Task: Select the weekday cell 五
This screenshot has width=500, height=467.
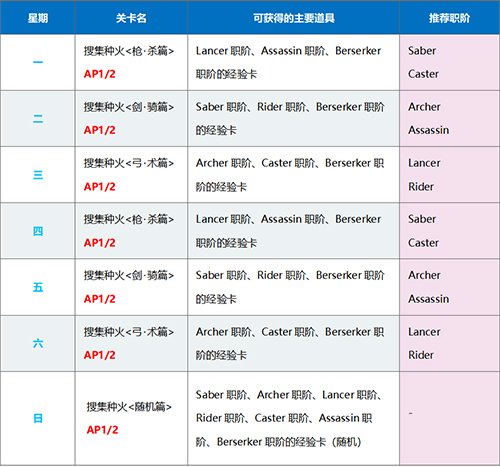Action: click(x=38, y=287)
